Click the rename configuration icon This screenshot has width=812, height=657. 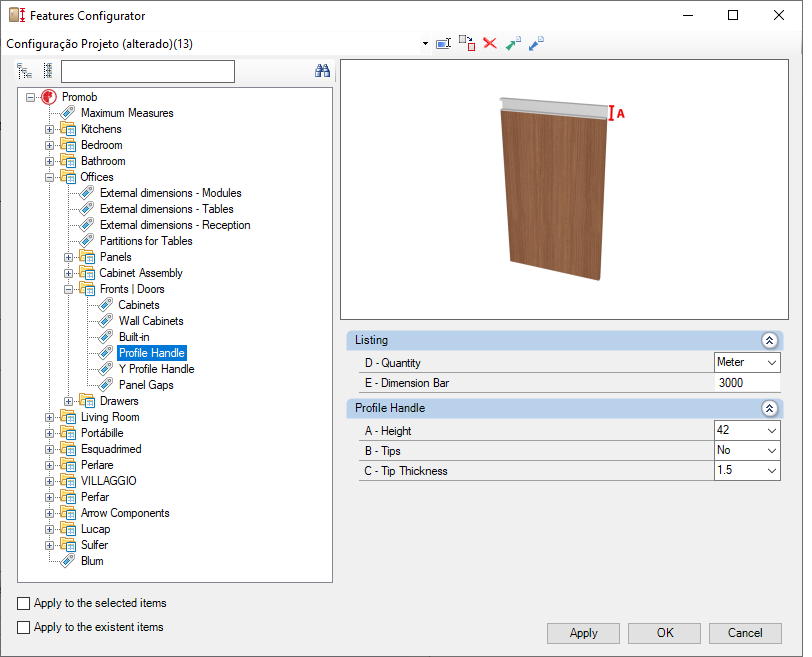(x=443, y=43)
